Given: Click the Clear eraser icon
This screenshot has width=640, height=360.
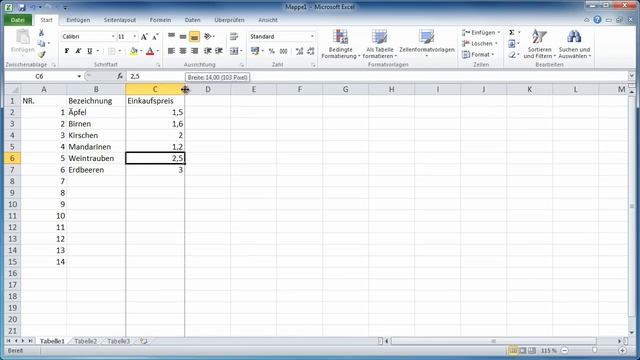Looking at the screenshot, I should coord(512,54).
